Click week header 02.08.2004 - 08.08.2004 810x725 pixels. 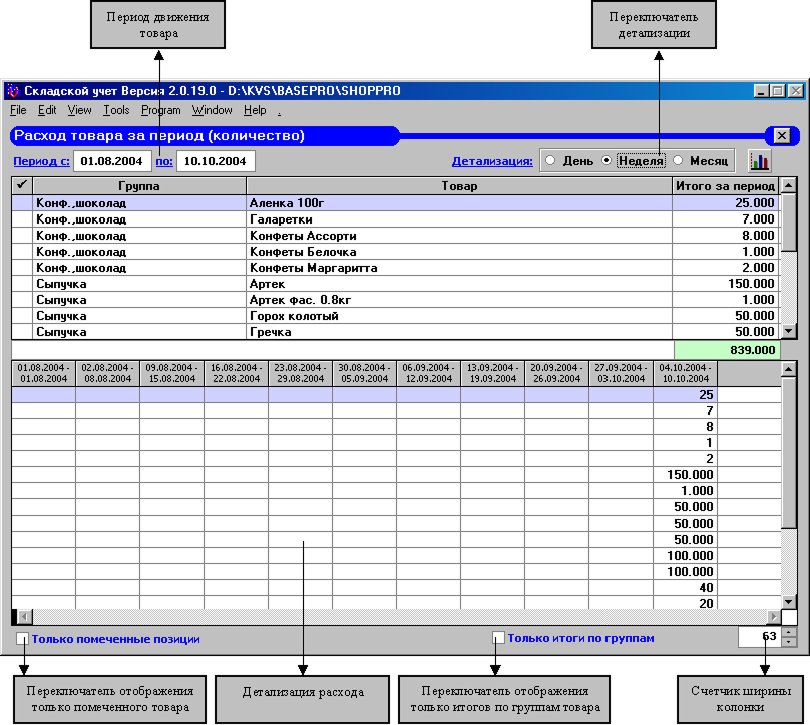tap(107, 373)
